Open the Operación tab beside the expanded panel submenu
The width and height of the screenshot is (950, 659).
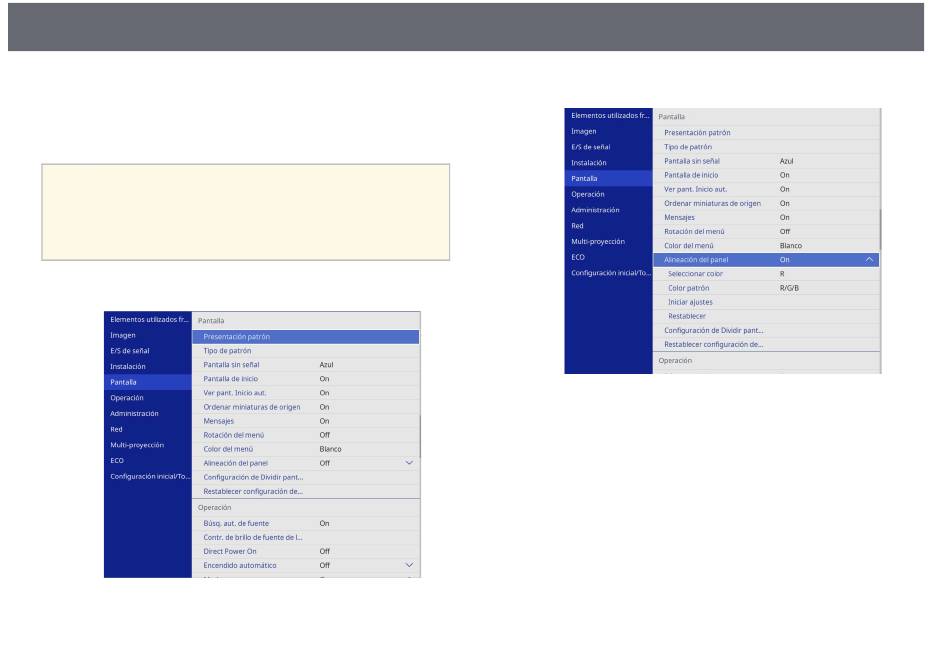pos(587,194)
